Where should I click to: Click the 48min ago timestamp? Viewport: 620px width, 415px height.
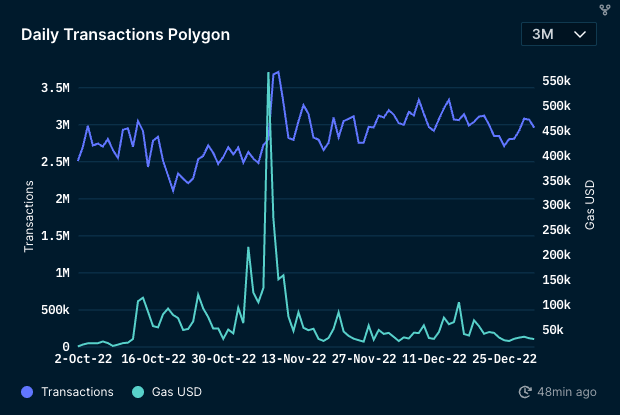click(567, 392)
